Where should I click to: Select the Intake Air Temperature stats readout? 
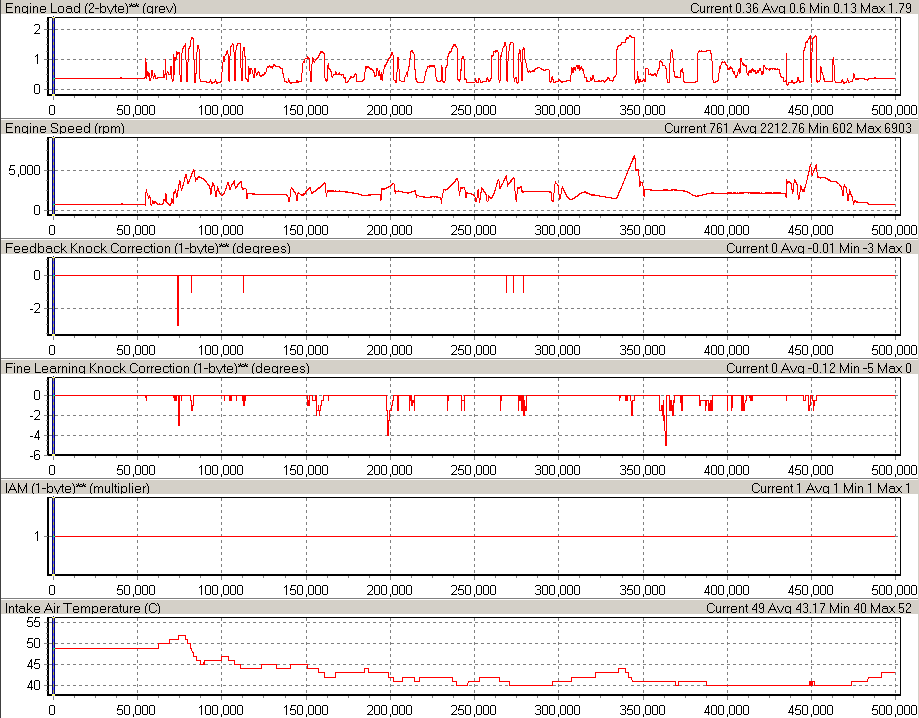(x=810, y=608)
